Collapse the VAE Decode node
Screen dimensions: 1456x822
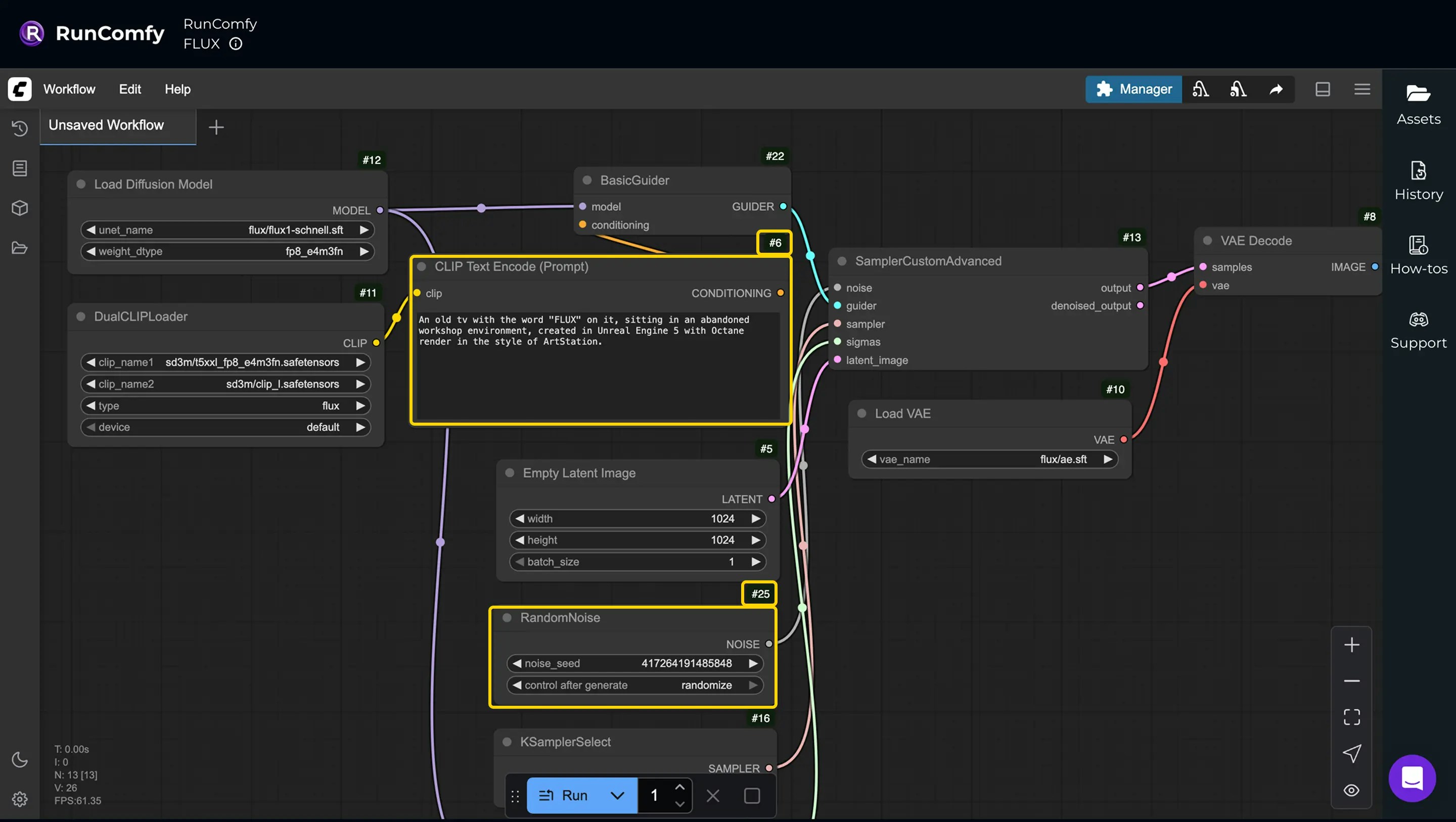pos(1208,240)
